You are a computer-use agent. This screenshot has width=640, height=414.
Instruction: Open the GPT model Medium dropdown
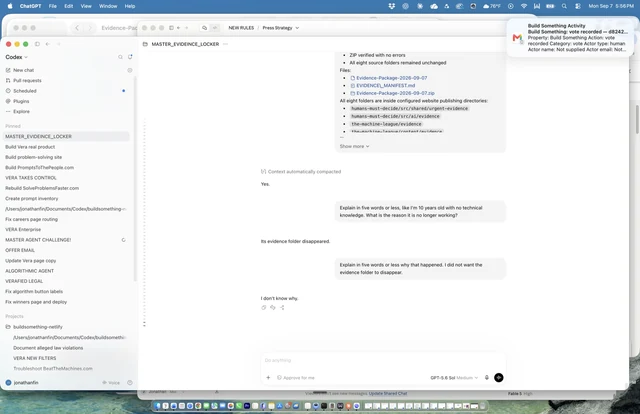(454, 378)
